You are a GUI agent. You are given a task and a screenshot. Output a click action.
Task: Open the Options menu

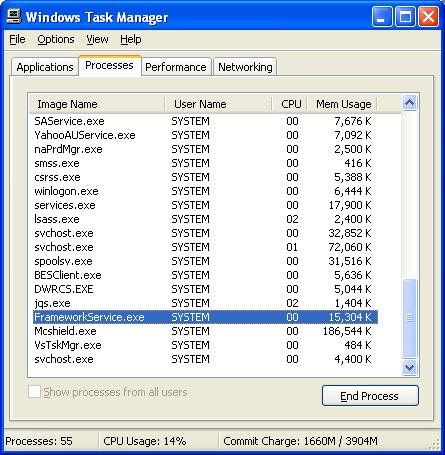click(x=56, y=39)
